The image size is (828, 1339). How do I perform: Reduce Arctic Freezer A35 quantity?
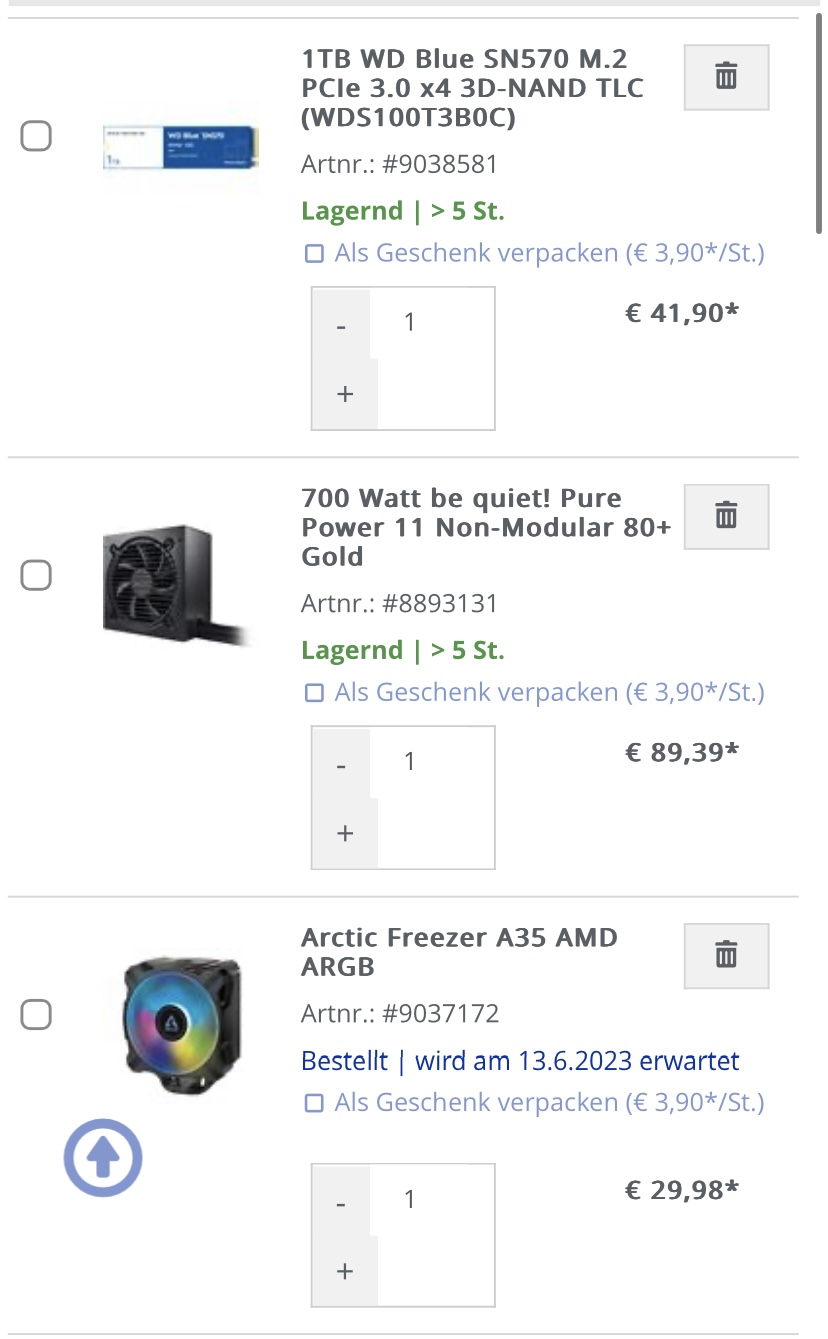tap(342, 1205)
